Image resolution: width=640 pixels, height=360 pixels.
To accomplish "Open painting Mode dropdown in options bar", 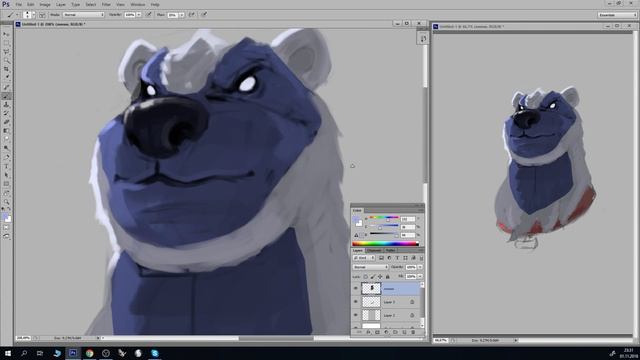I will pos(84,15).
